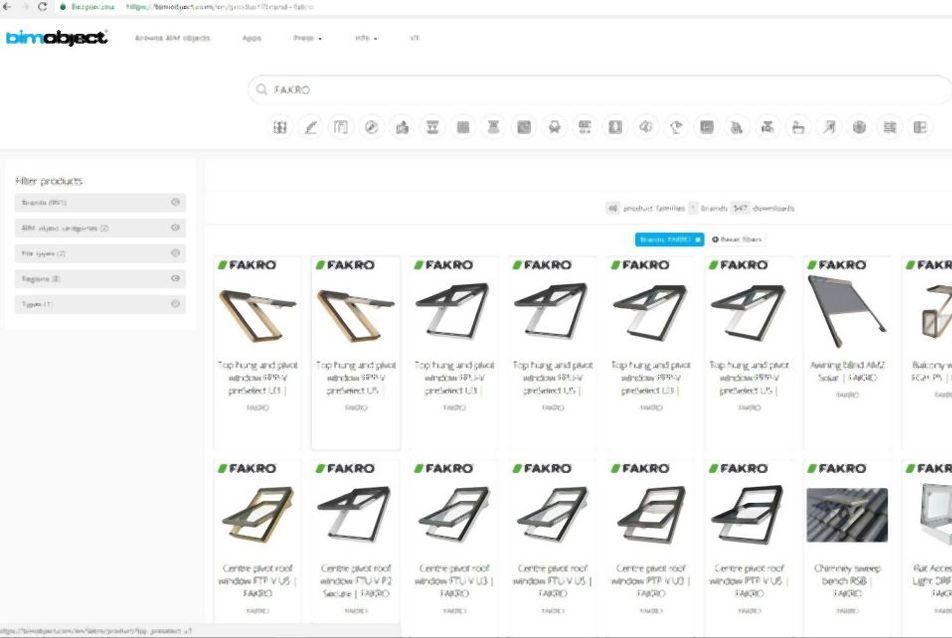Toggle the eye icon on Types filter
This screenshot has width=952, height=638.
(175, 304)
